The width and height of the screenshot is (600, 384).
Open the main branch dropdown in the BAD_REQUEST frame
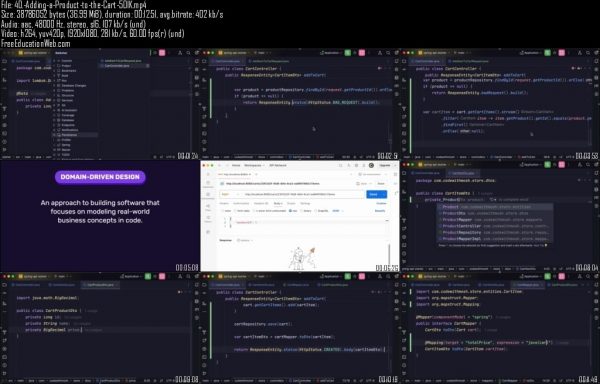click(x=261, y=53)
